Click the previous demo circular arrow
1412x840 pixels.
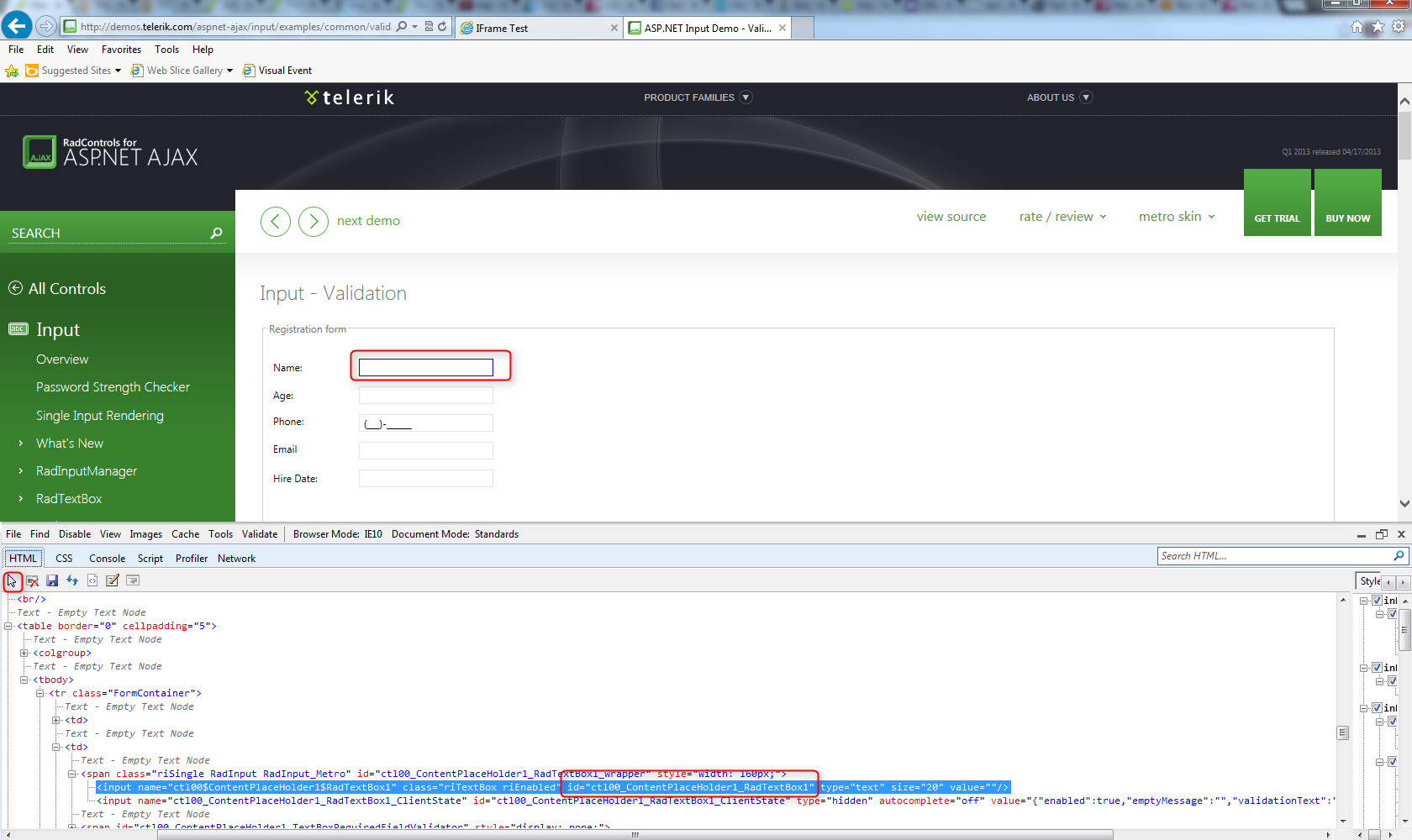click(276, 222)
